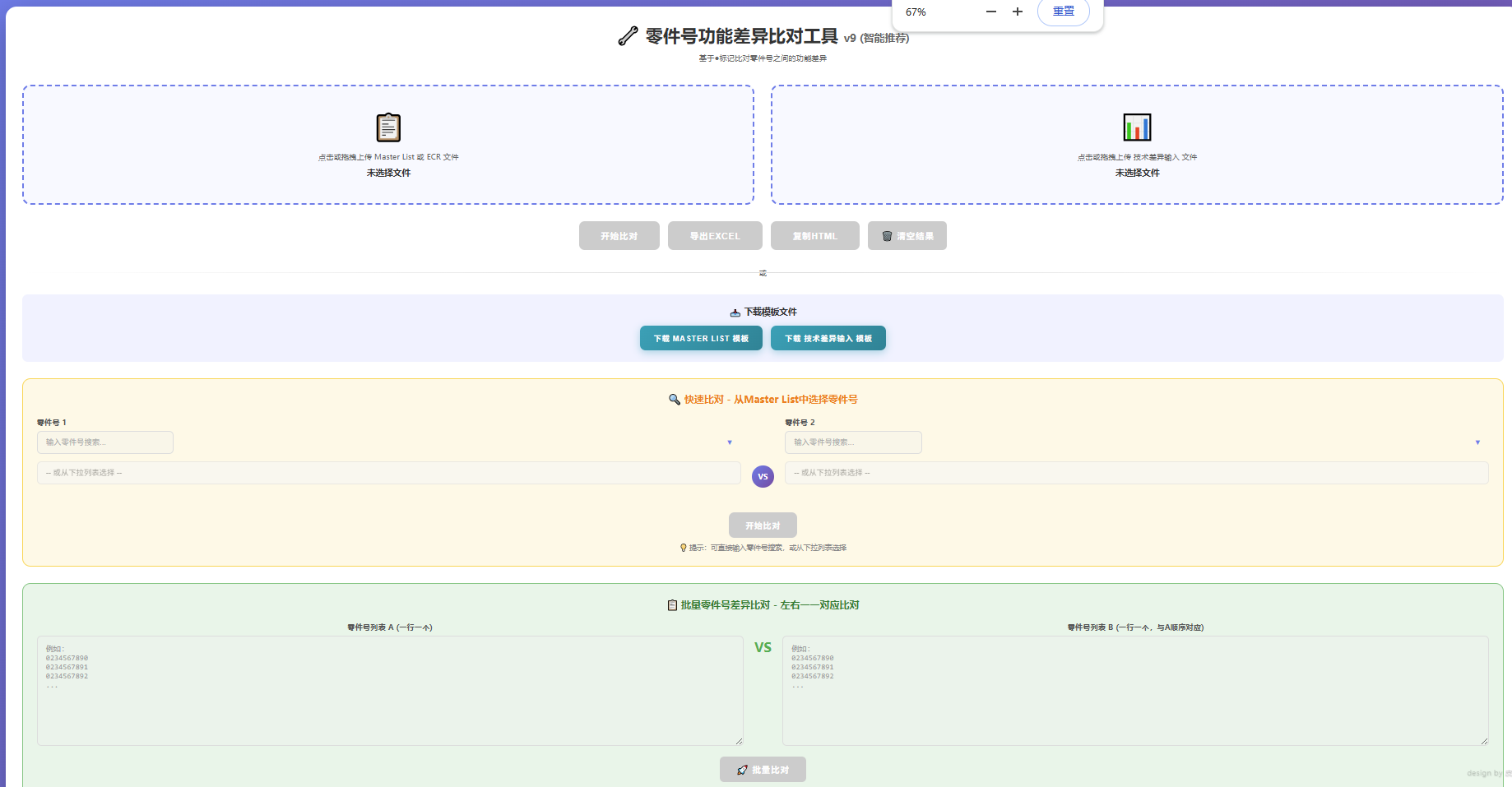Click the resize handle of 零件号列表 A box
The height and width of the screenshot is (787, 1512).
[739, 741]
